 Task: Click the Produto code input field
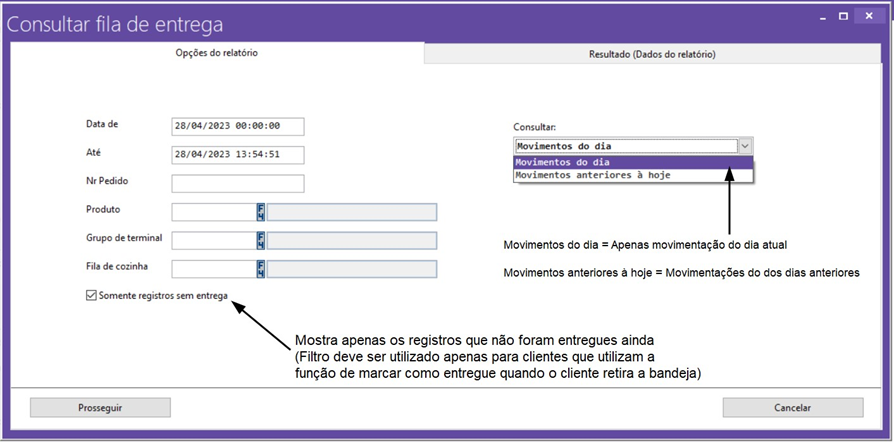point(214,211)
